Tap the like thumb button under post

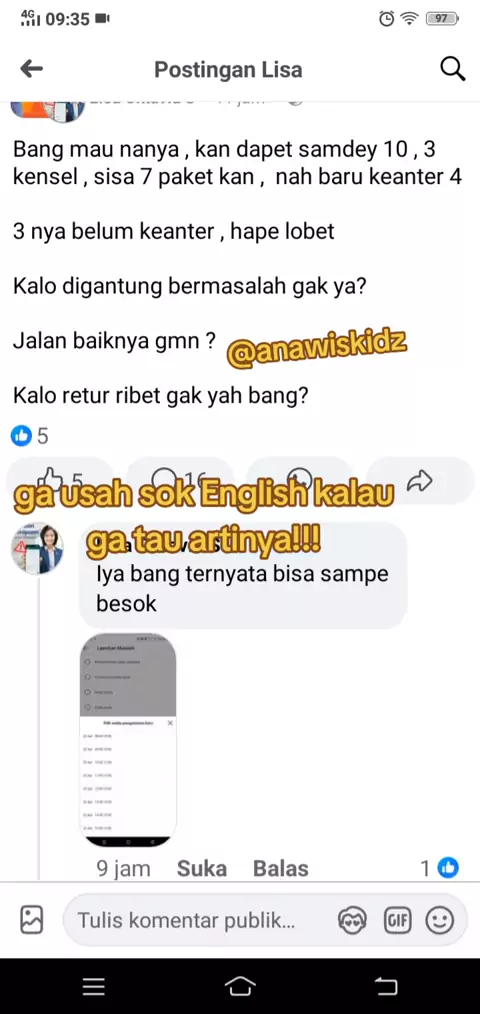(x=60, y=480)
